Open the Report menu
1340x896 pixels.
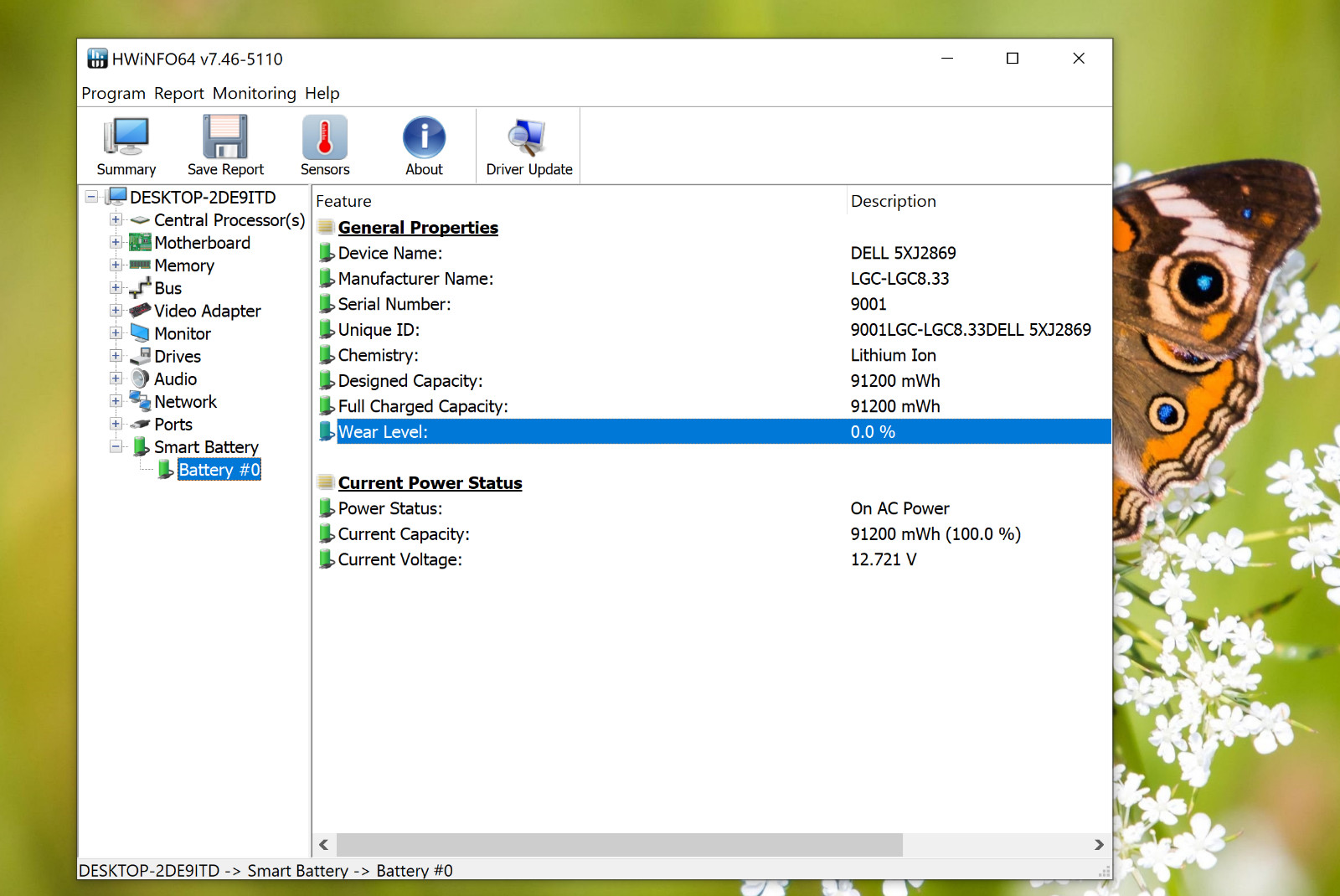(x=178, y=93)
